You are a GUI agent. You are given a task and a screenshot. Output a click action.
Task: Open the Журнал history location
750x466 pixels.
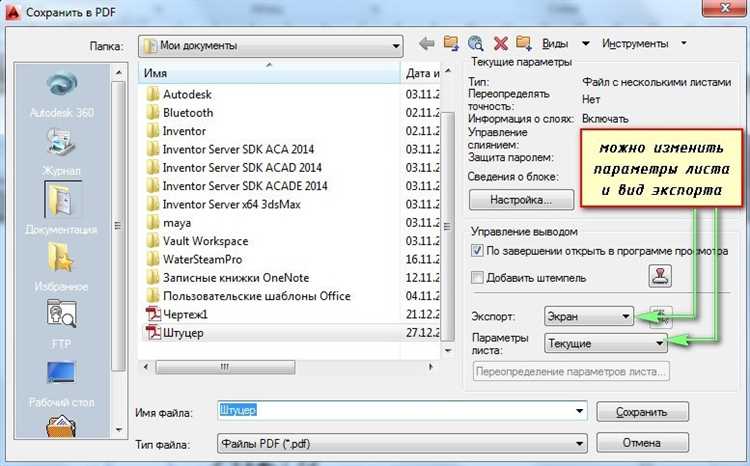tap(62, 152)
